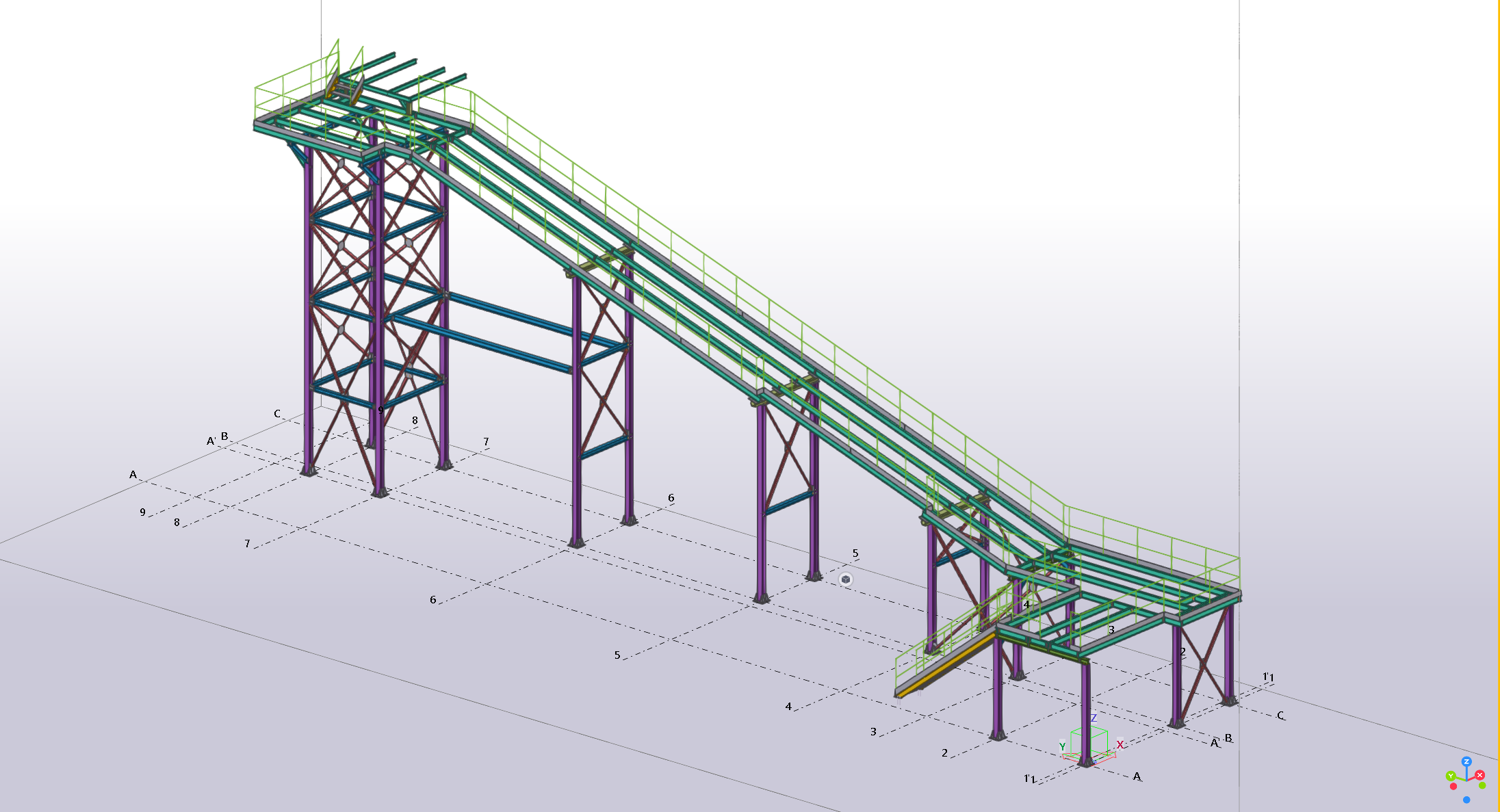This screenshot has width=1500, height=812.
Task: Select grid label 5 next to the cube icon
Action: coord(855,553)
